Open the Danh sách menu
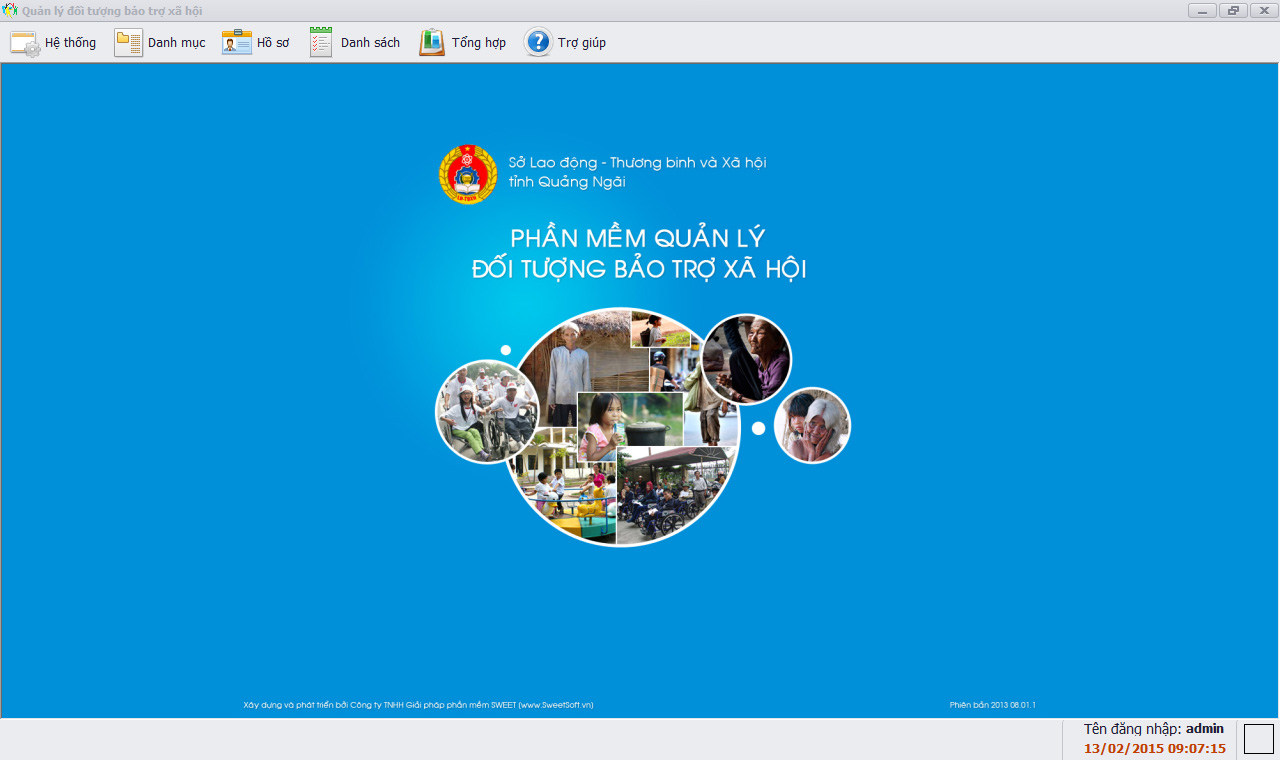This screenshot has width=1280, height=760. coord(370,43)
